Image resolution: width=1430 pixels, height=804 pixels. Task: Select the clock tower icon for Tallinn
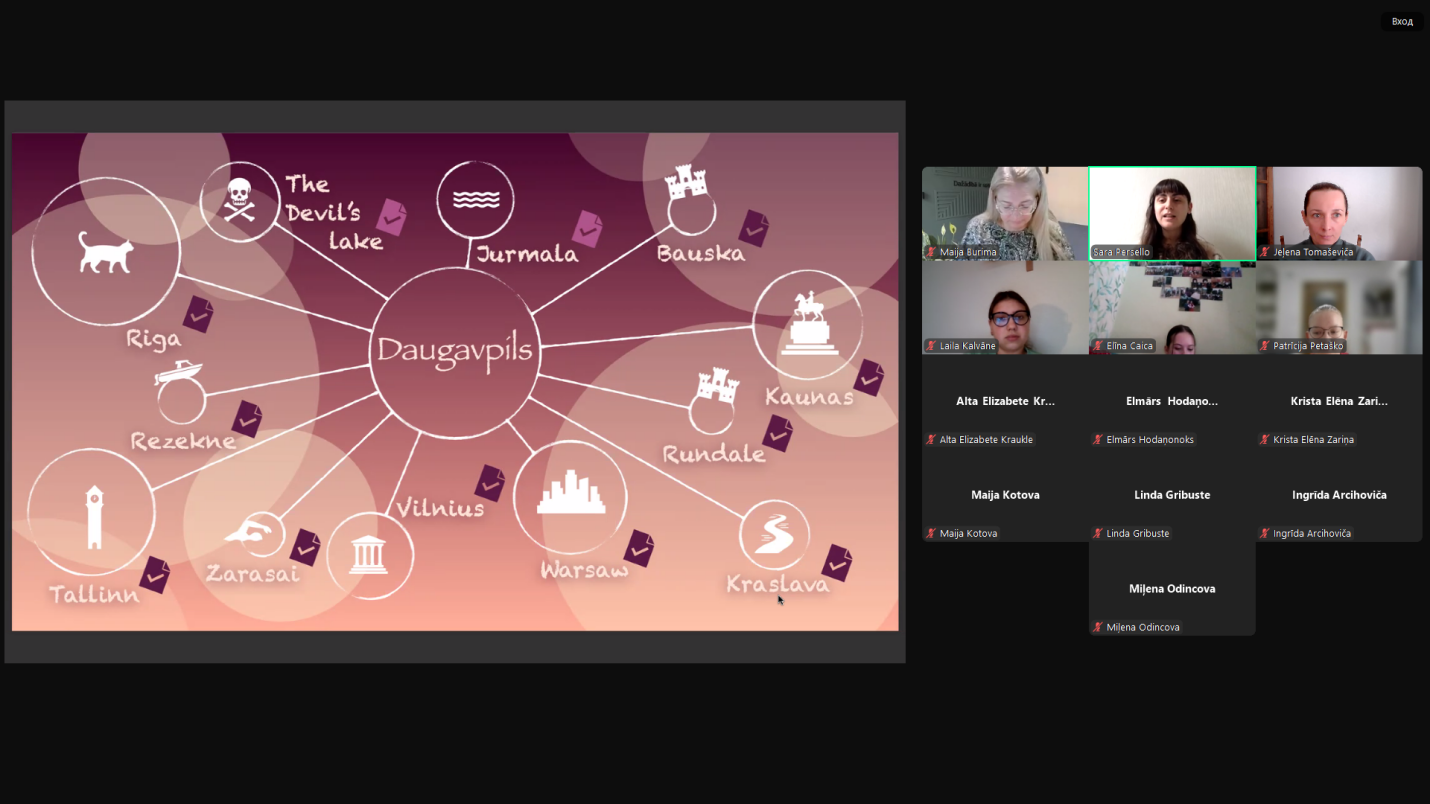(93, 515)
